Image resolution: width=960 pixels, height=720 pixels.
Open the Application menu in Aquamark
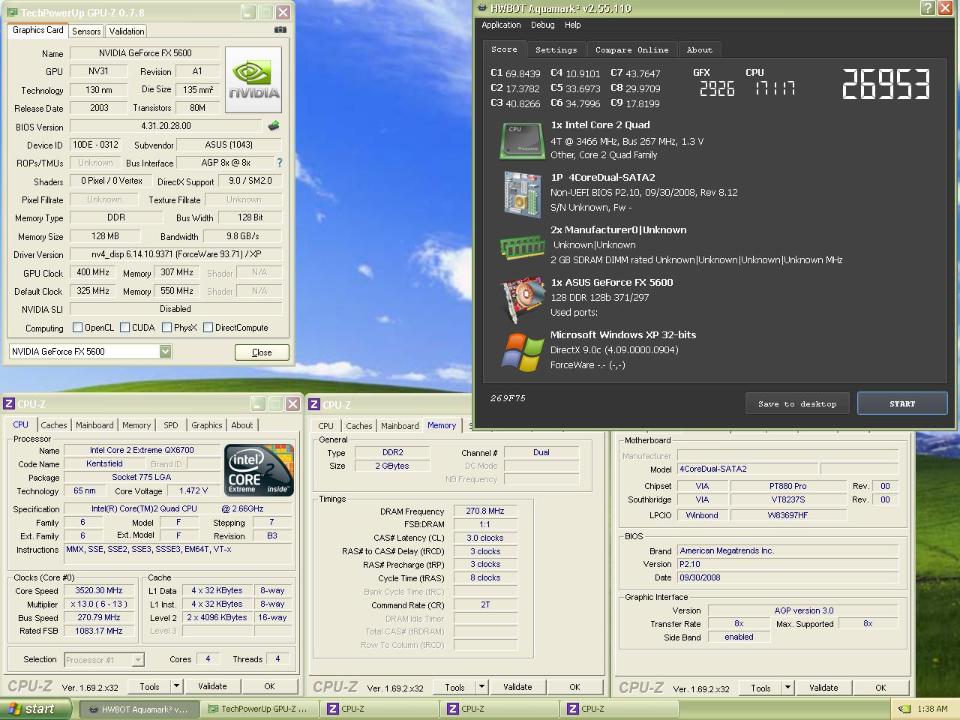click(x=501, y=25)
